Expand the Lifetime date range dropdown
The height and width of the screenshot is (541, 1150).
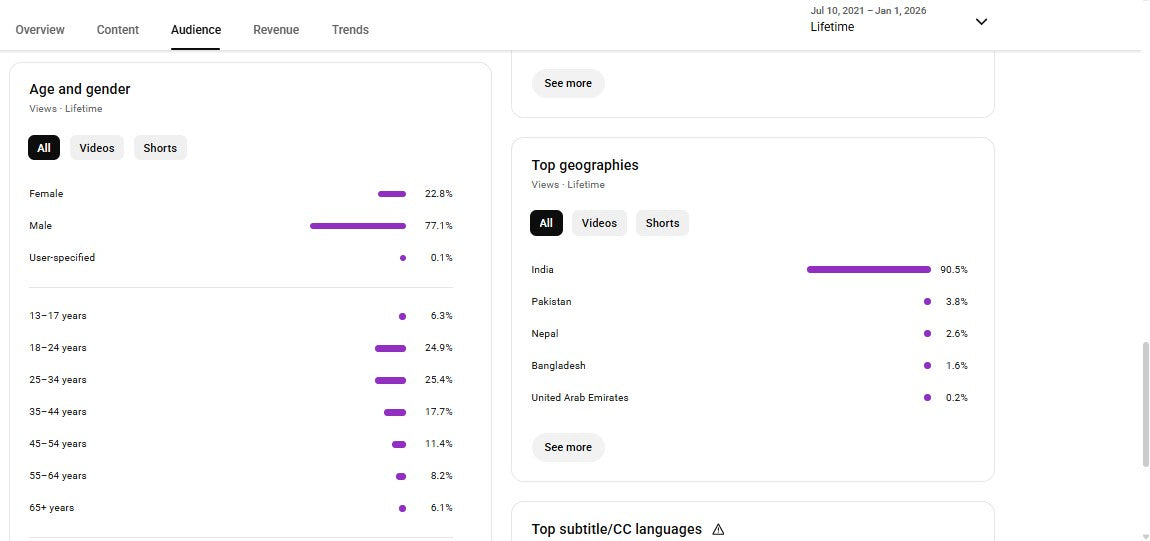pos(981,21)
